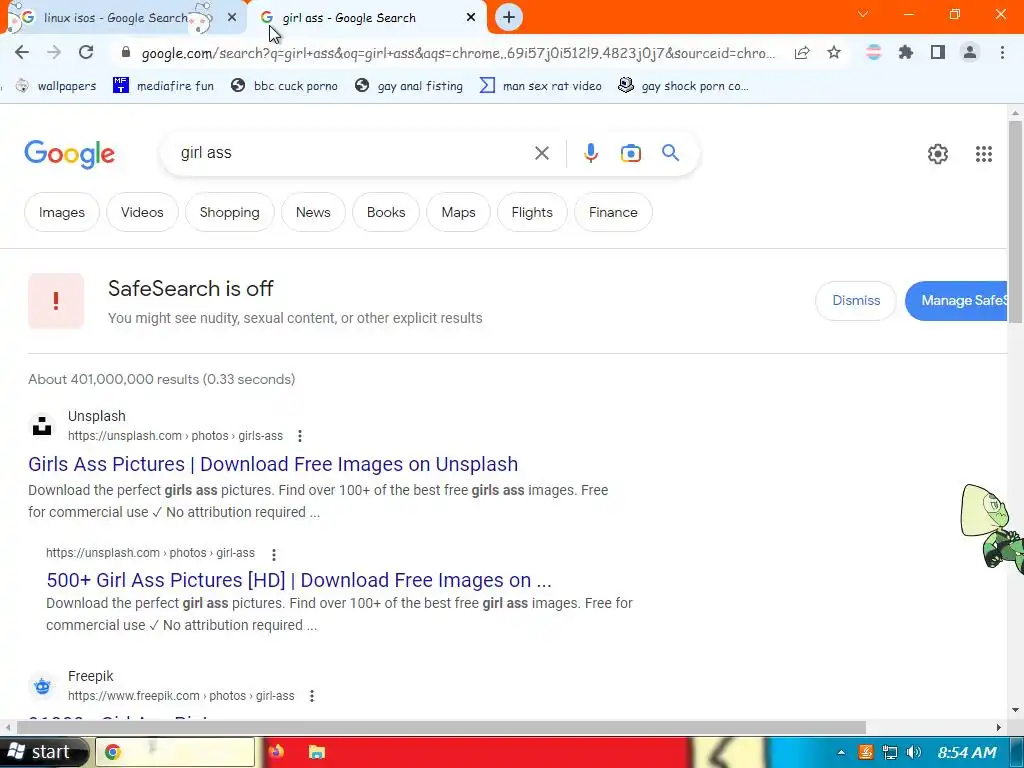Image resolution: width=1024 pixels, height=768 pixels.
Task: Open the volume speaker tray icon
Action: point(914,752)
